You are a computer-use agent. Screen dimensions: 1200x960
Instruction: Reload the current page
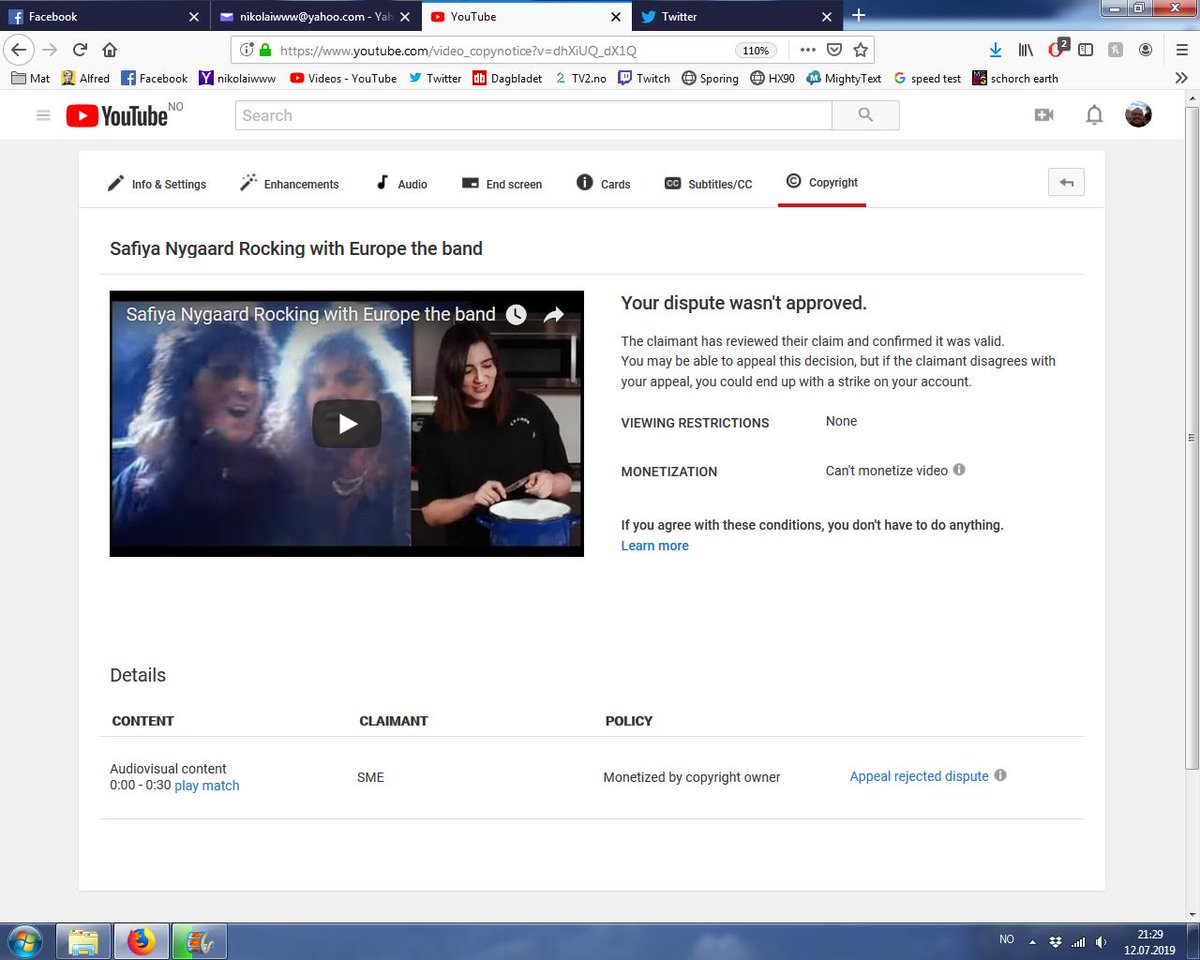tap(80, 50)
